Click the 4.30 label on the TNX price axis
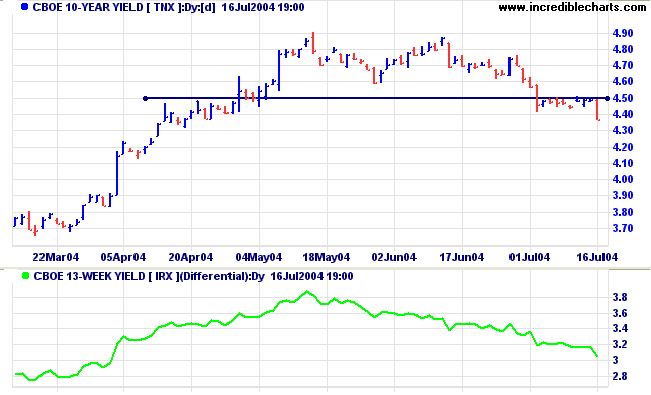 point(623,130)
